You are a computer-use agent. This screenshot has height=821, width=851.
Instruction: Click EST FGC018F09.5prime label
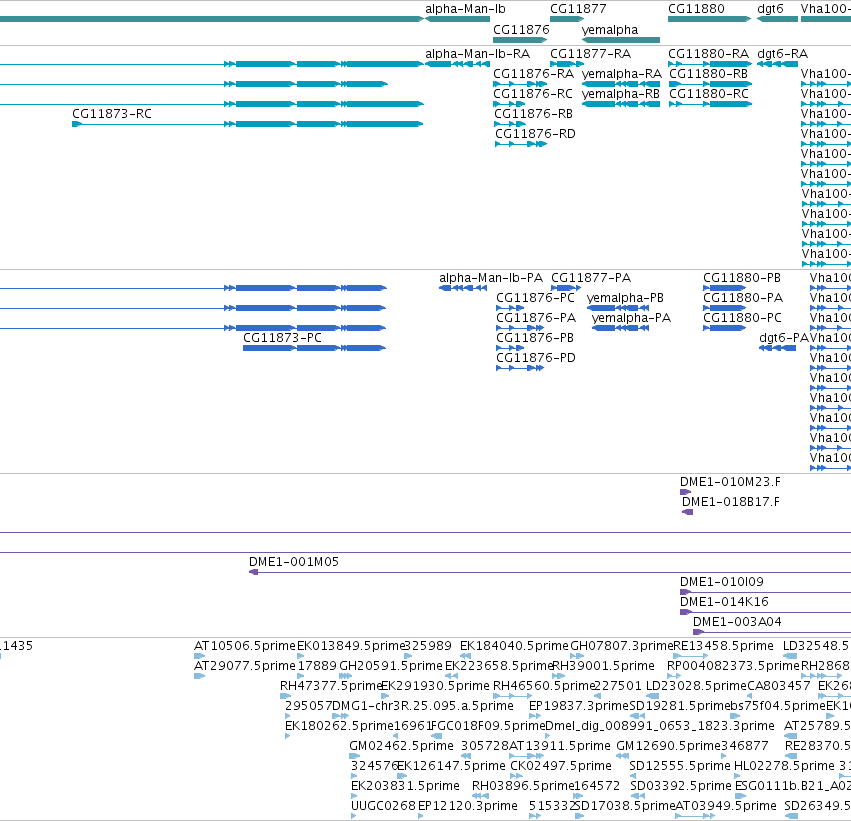pyautogui.click(x=489, y=726)
